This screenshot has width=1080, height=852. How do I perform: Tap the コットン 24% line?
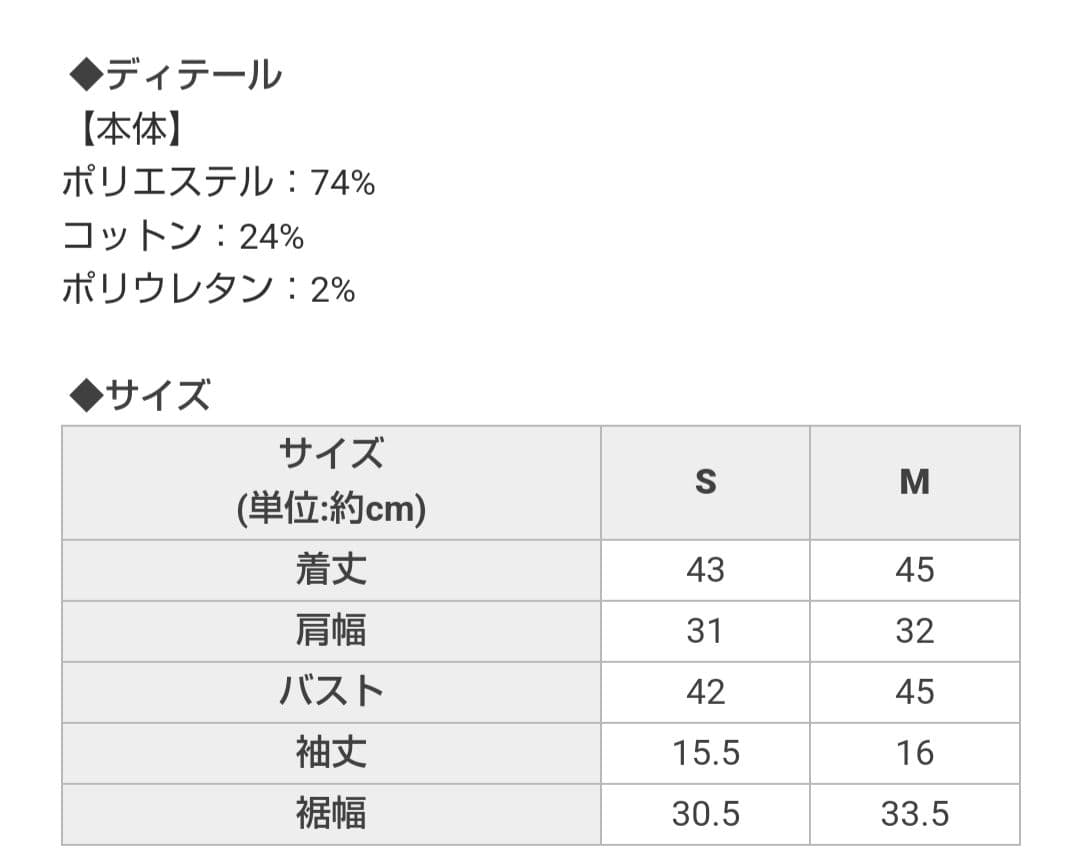point(182,237)
